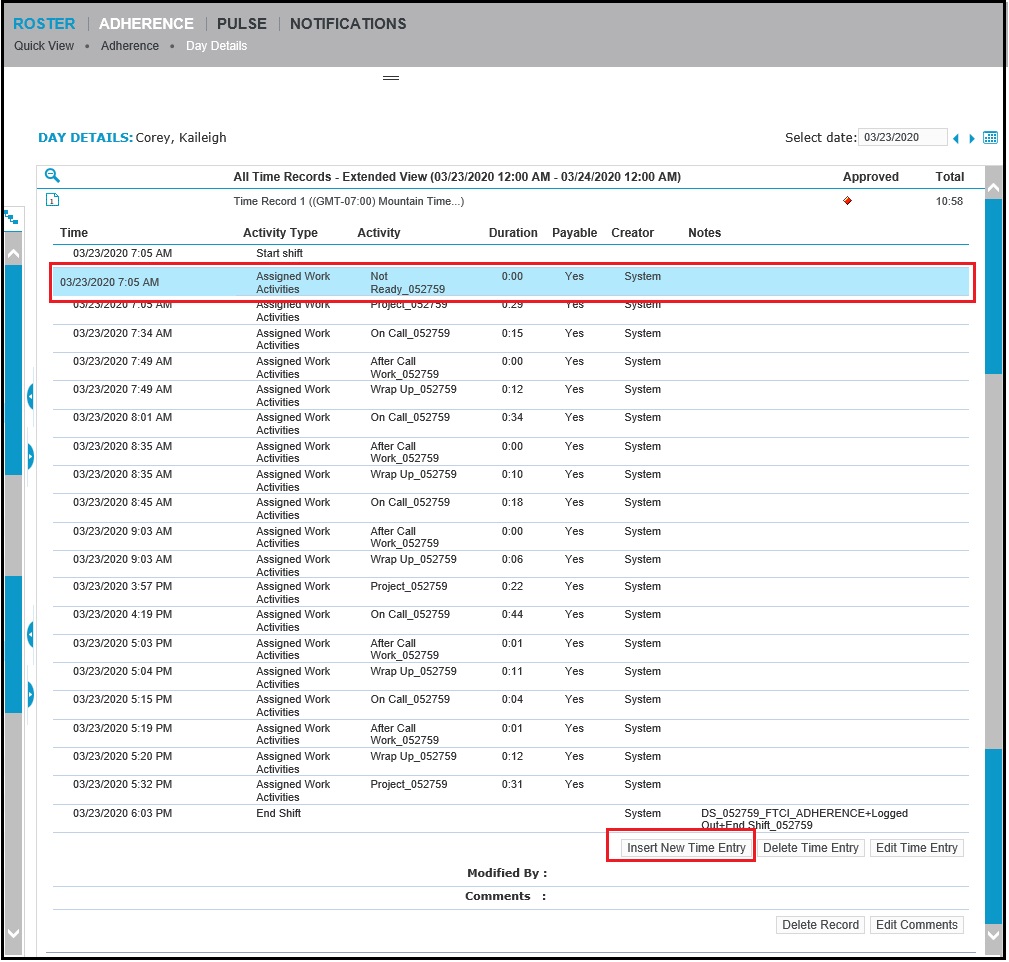Select the 8:45 AM On Call row

point(510,508)
